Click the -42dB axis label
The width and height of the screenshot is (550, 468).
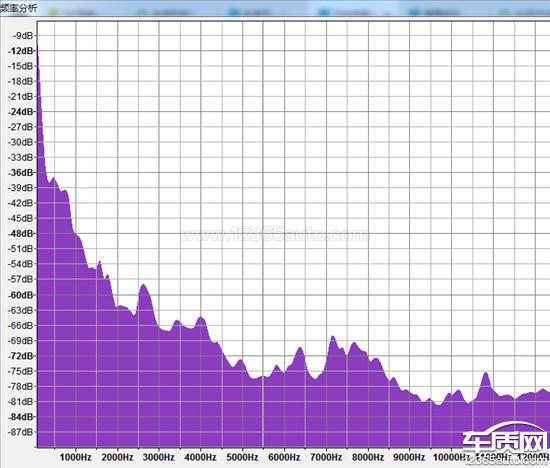pyautogui.click(x=21, y=203)
